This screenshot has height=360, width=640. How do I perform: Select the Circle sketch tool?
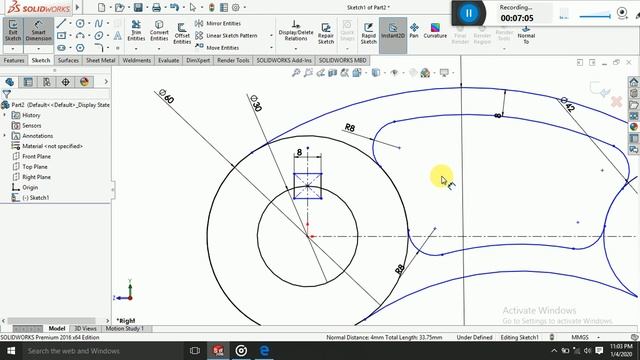[x=80, y=23]
